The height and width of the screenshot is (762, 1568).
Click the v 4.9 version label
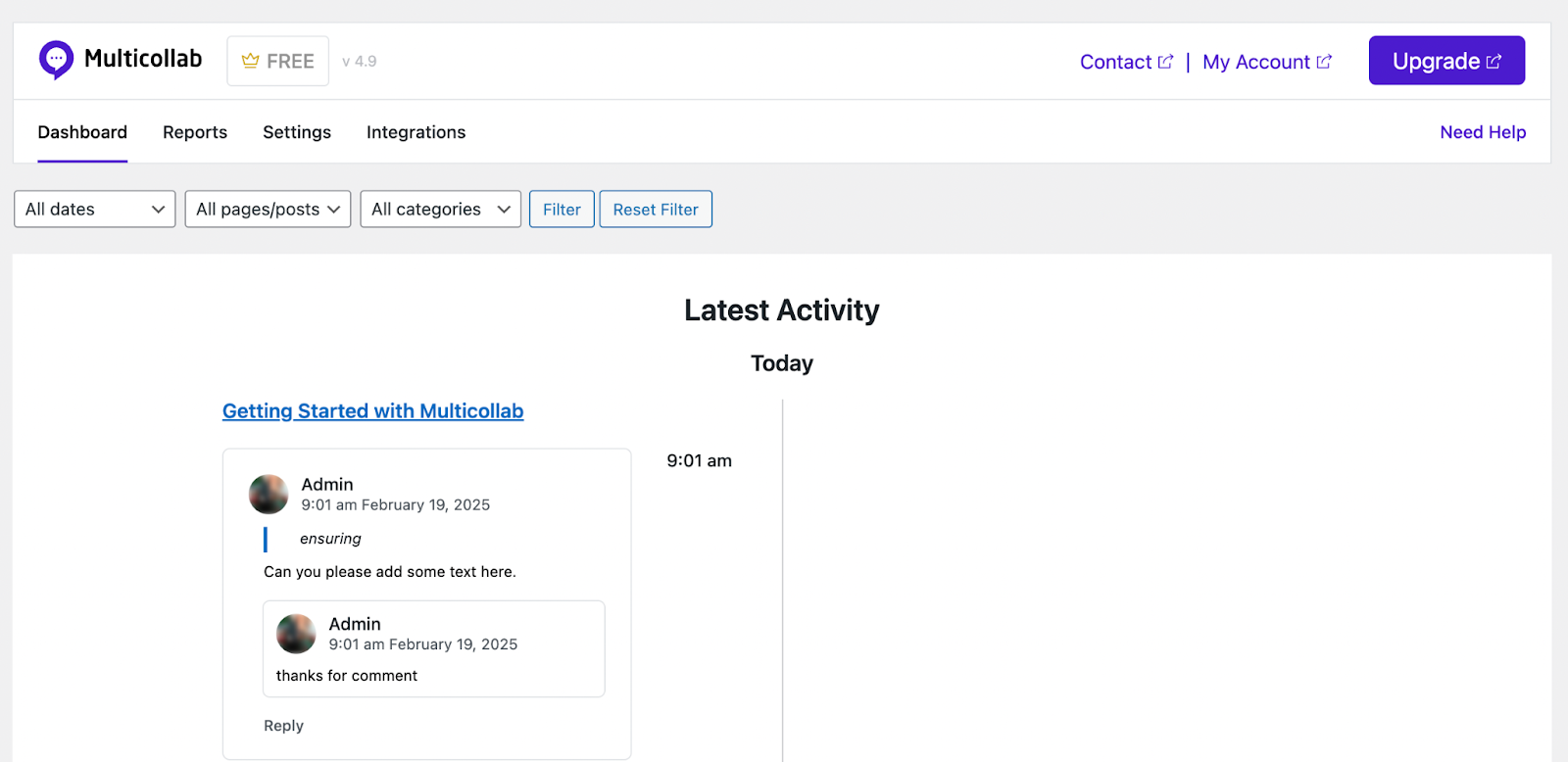pyautogui.click(x=359, y=61)
